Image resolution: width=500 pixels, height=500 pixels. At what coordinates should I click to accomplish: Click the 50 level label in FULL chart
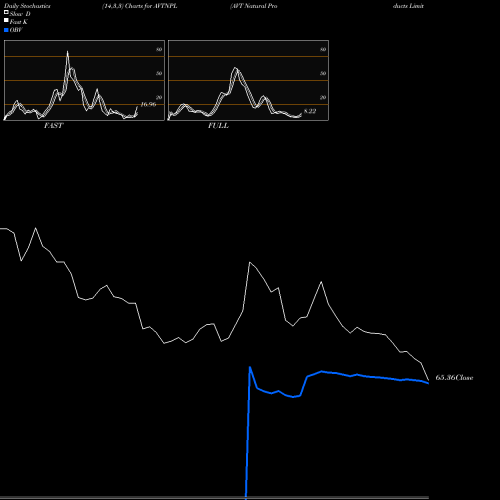323,73
